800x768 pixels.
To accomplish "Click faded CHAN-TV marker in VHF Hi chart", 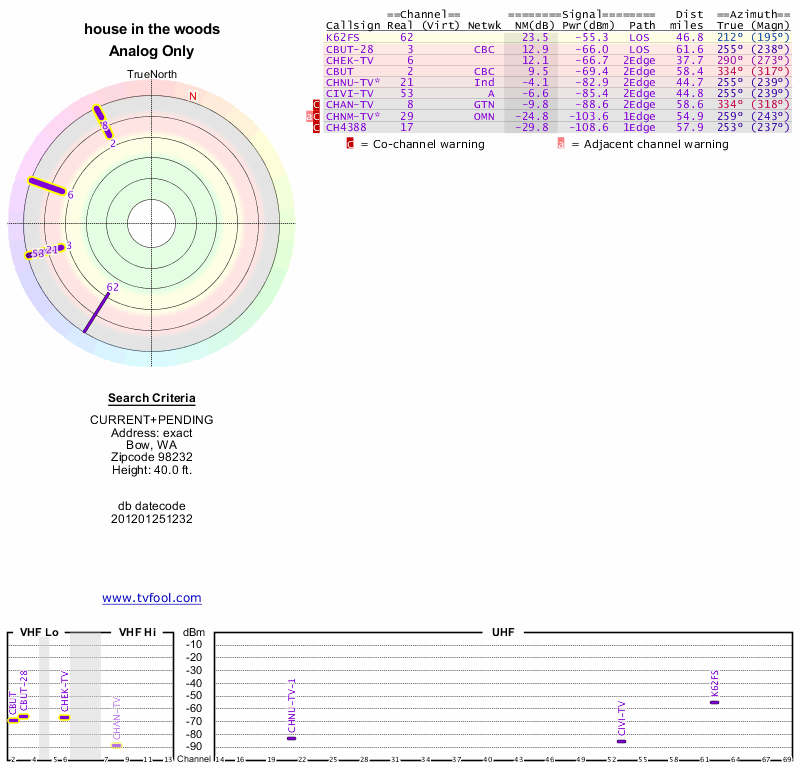I will click(x=116, y=745).
